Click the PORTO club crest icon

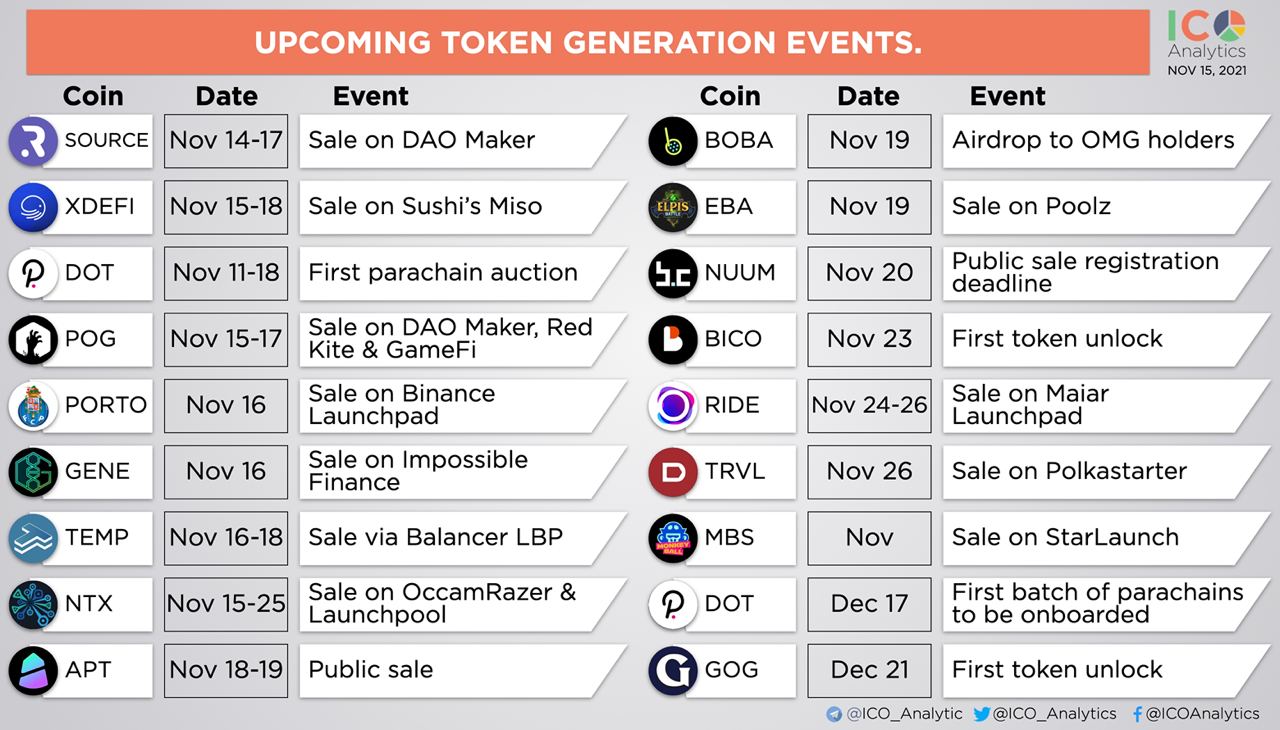(x=33, y=405)
